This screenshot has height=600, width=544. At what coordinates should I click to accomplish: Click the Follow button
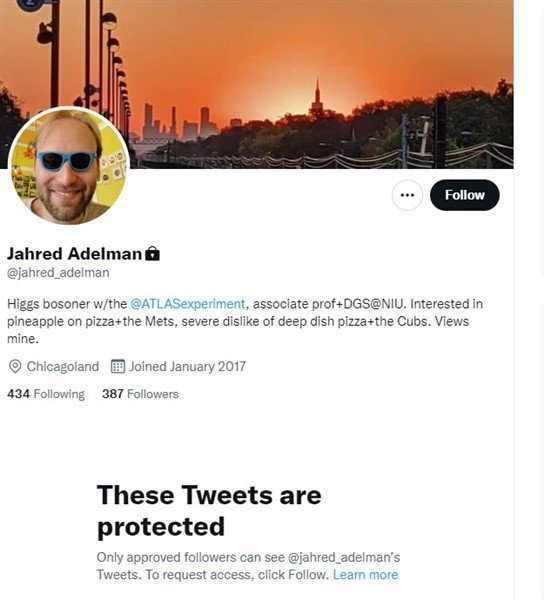point(464,195)
